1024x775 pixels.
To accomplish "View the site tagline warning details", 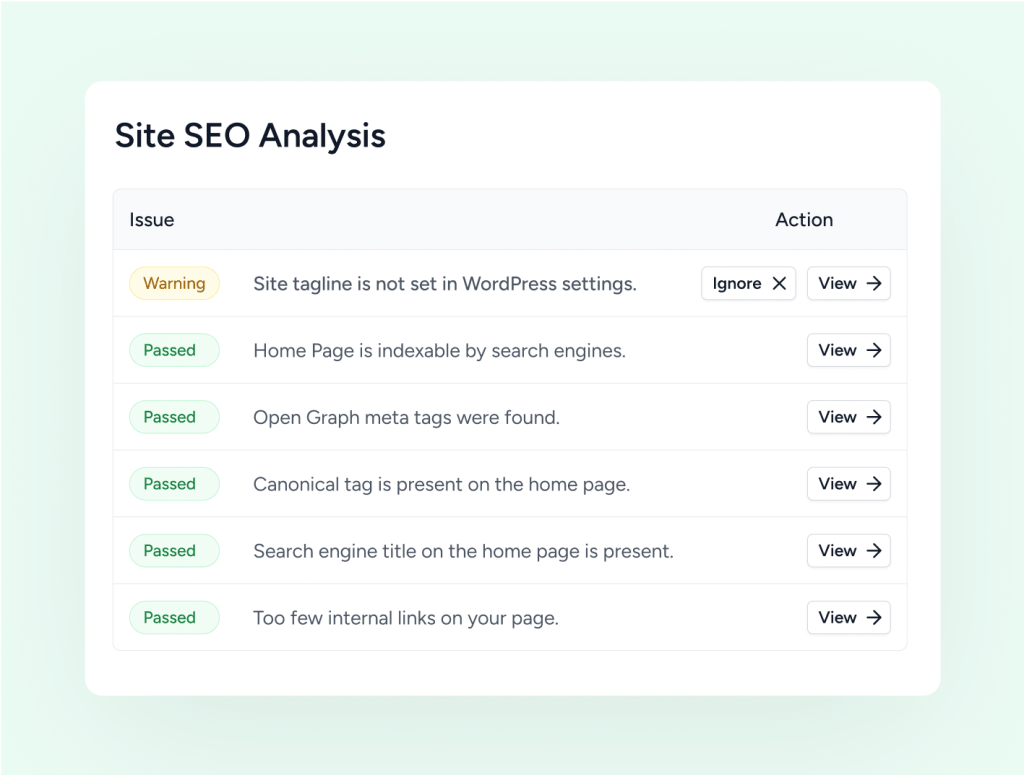I will [848, 283].
